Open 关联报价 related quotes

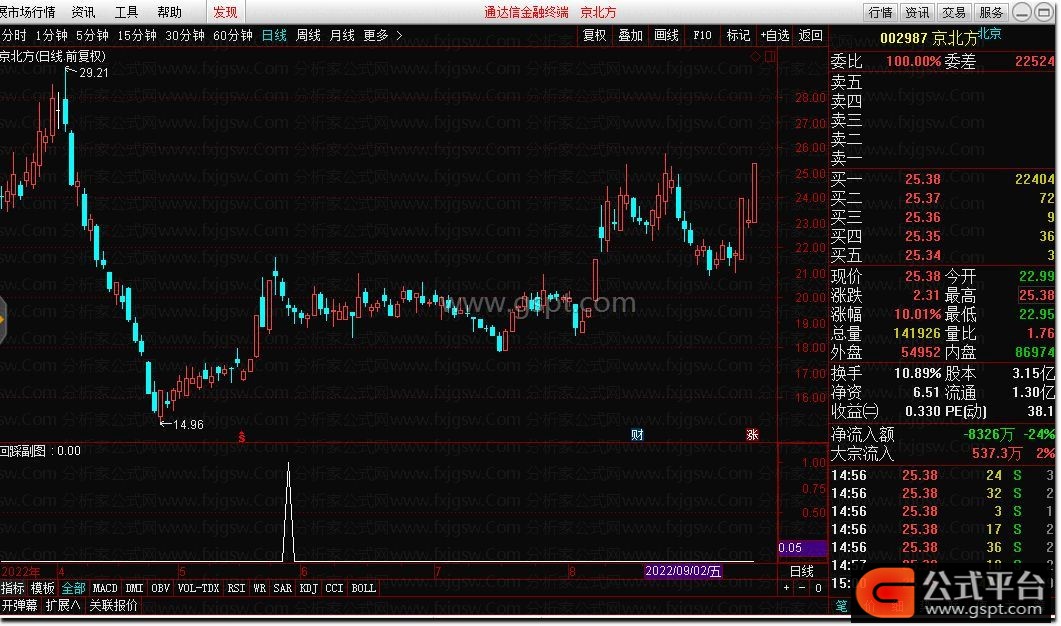(x=113, y=605)
